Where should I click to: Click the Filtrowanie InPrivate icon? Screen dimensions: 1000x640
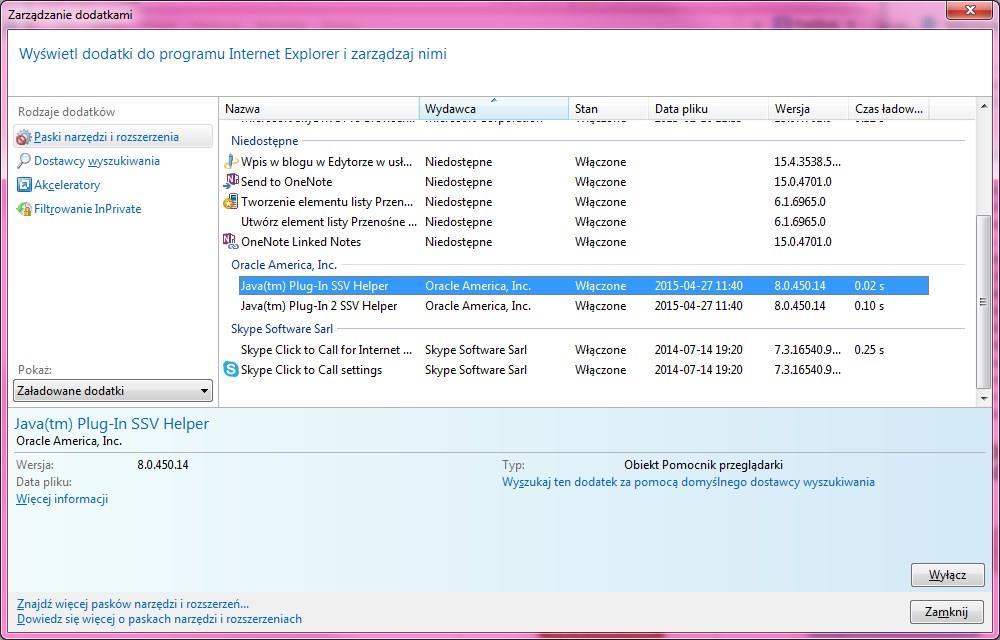click(x=24, y=209)
